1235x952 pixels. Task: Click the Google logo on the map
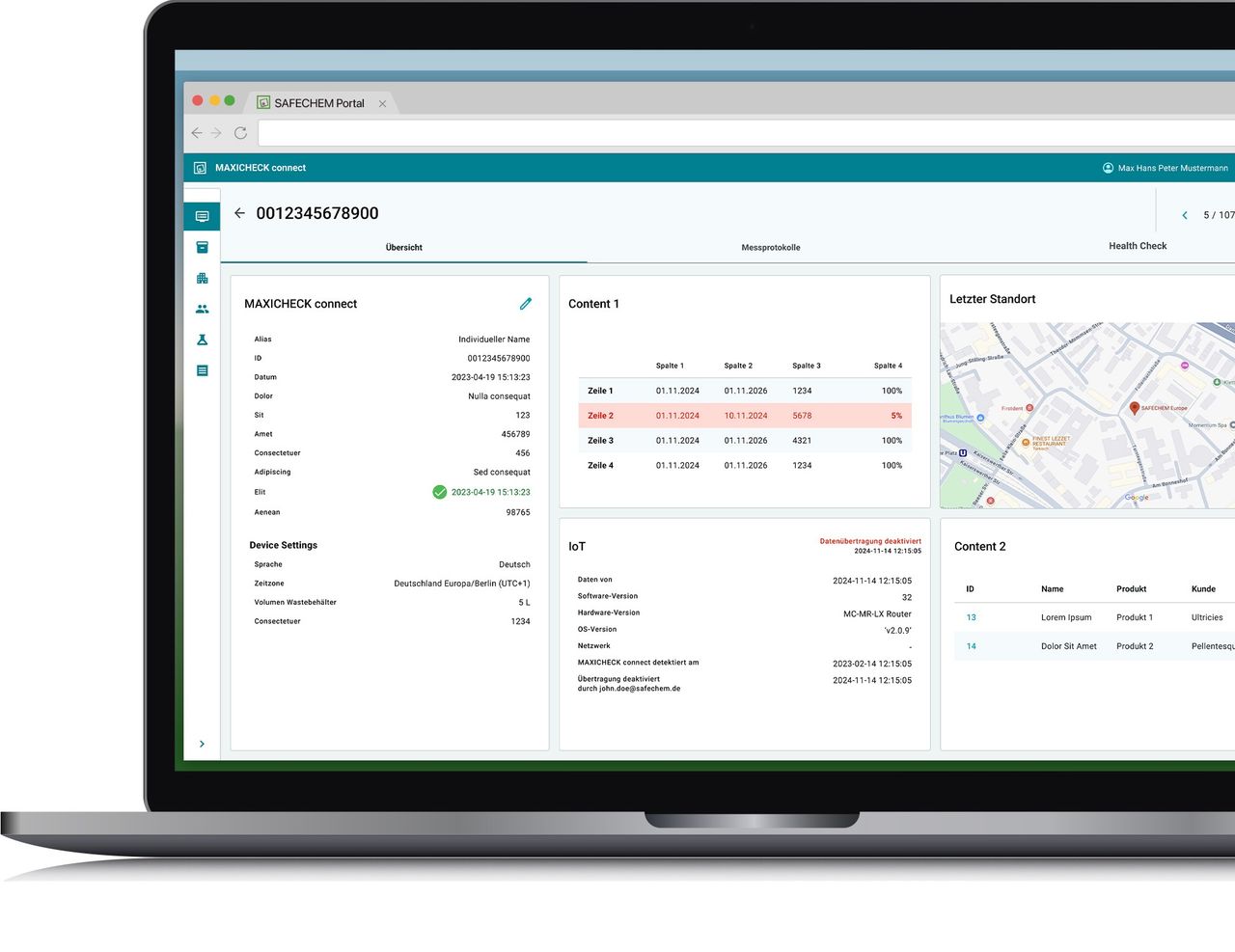(1137, 498)
